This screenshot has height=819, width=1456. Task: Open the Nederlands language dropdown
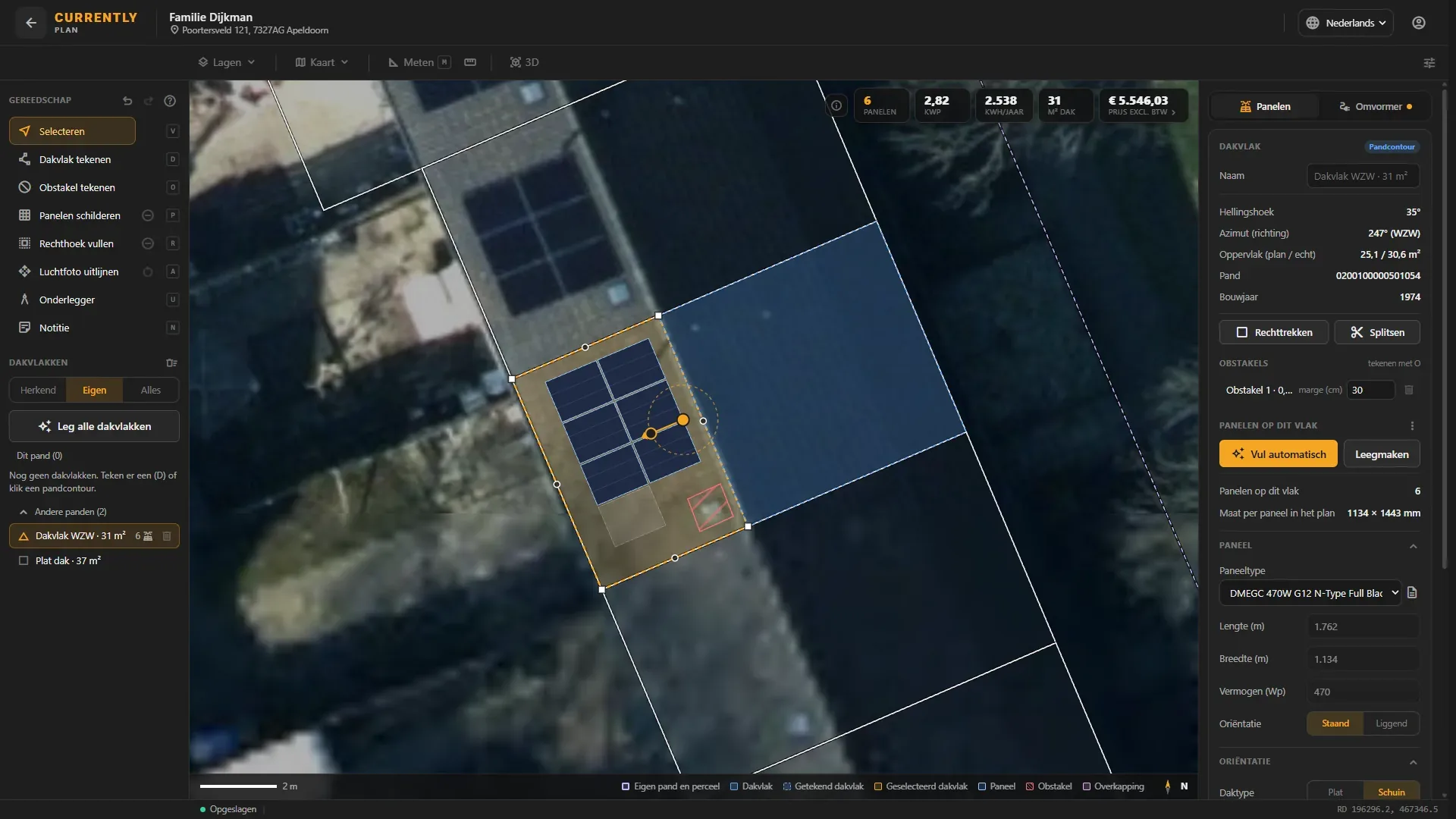coord(1346,23)
